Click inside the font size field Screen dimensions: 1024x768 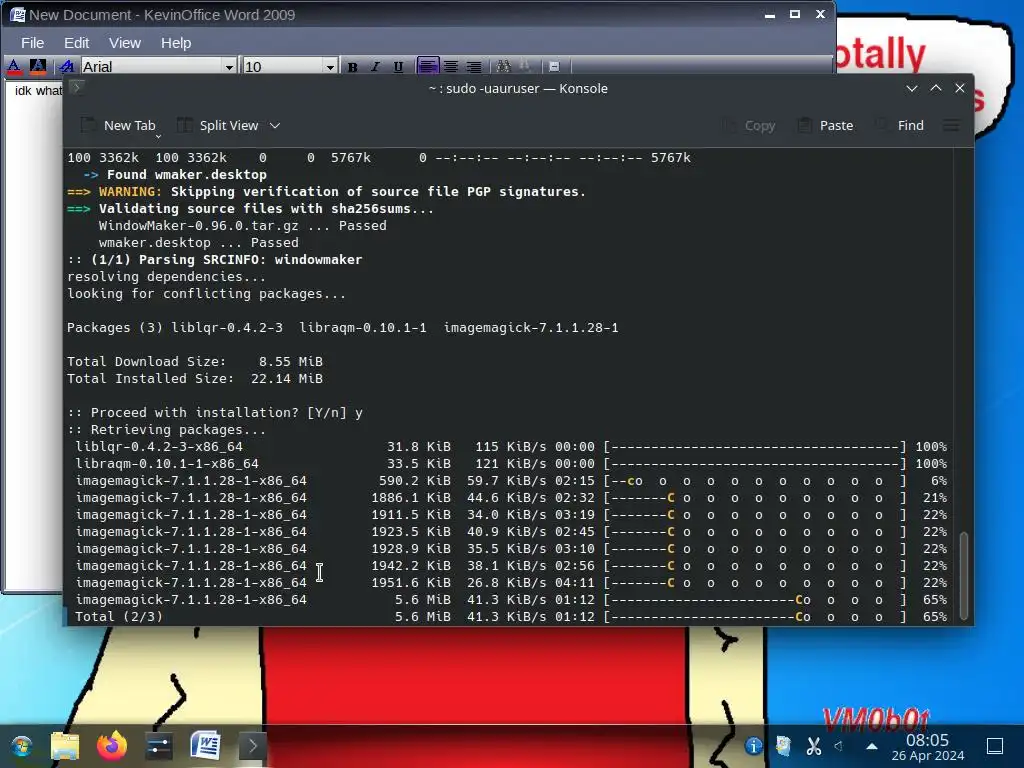tap(283, 67)
